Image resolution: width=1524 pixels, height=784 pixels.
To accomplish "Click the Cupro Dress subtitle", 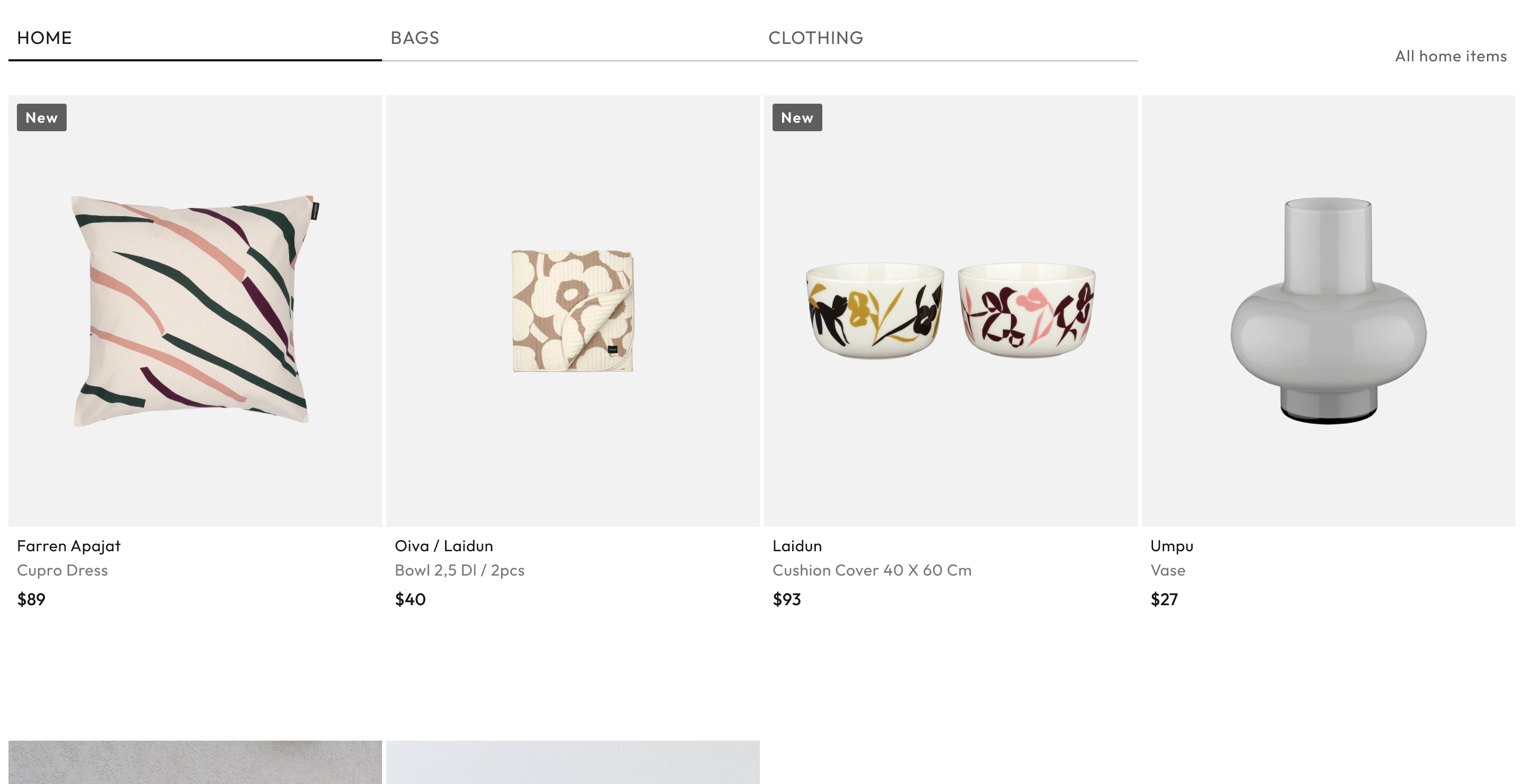I will click(62, 571).
